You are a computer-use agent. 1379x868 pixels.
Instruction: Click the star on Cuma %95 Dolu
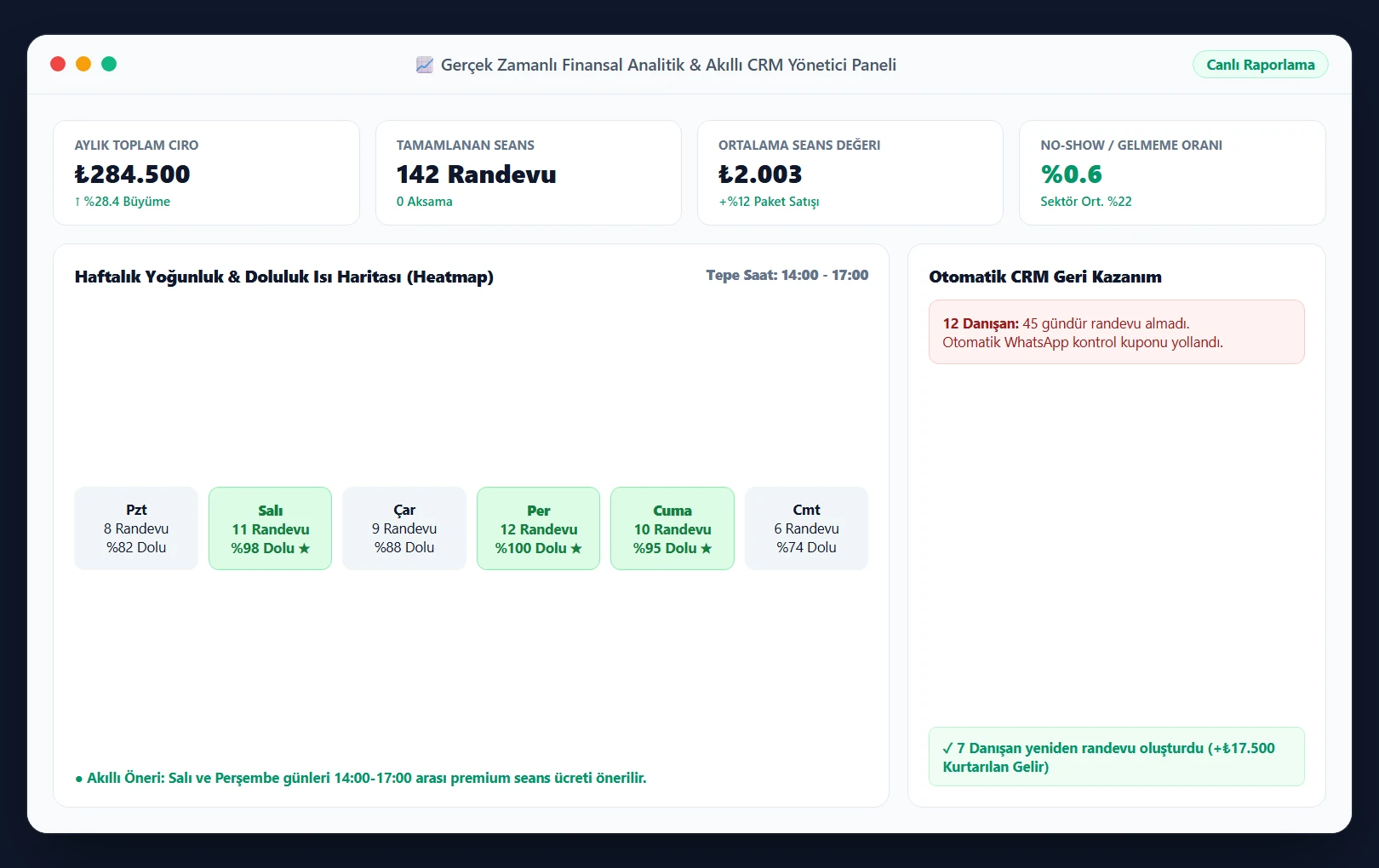pos(706,548)
